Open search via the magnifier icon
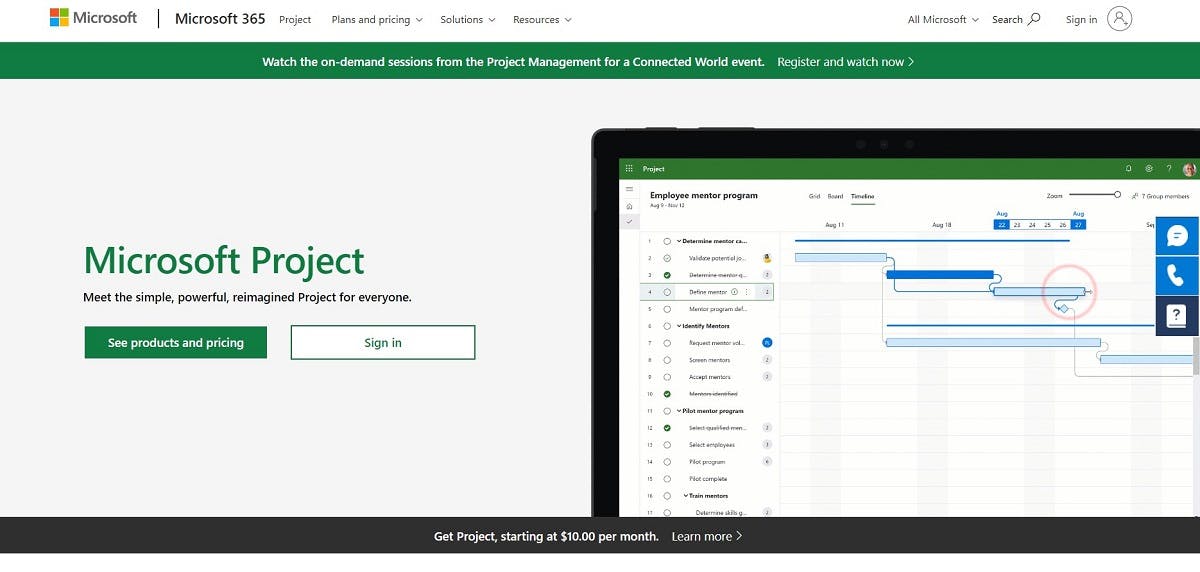Viewport: 1200px width, 572px height. (x=1034, y=19)
